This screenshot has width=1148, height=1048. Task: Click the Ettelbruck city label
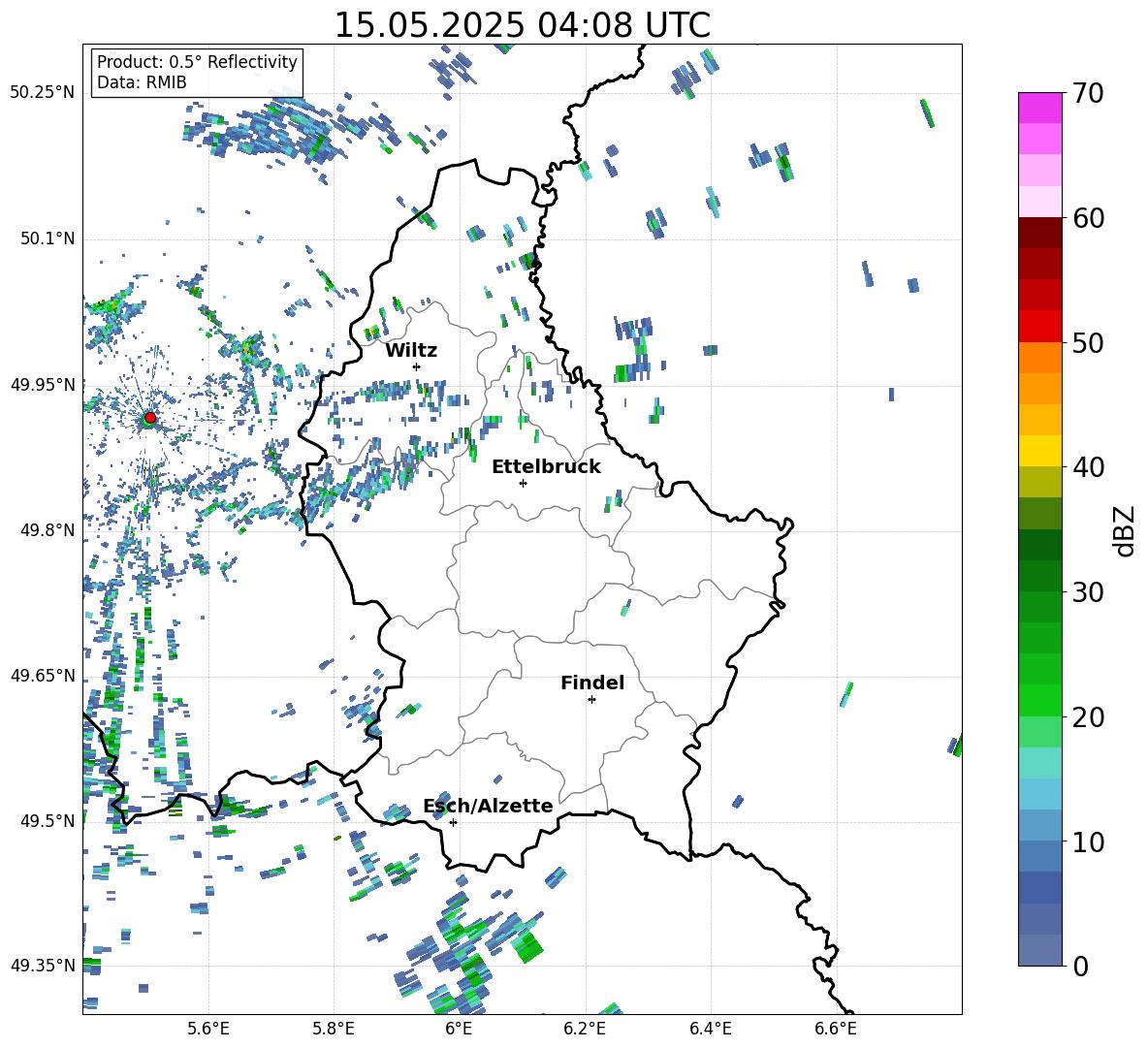546,467
